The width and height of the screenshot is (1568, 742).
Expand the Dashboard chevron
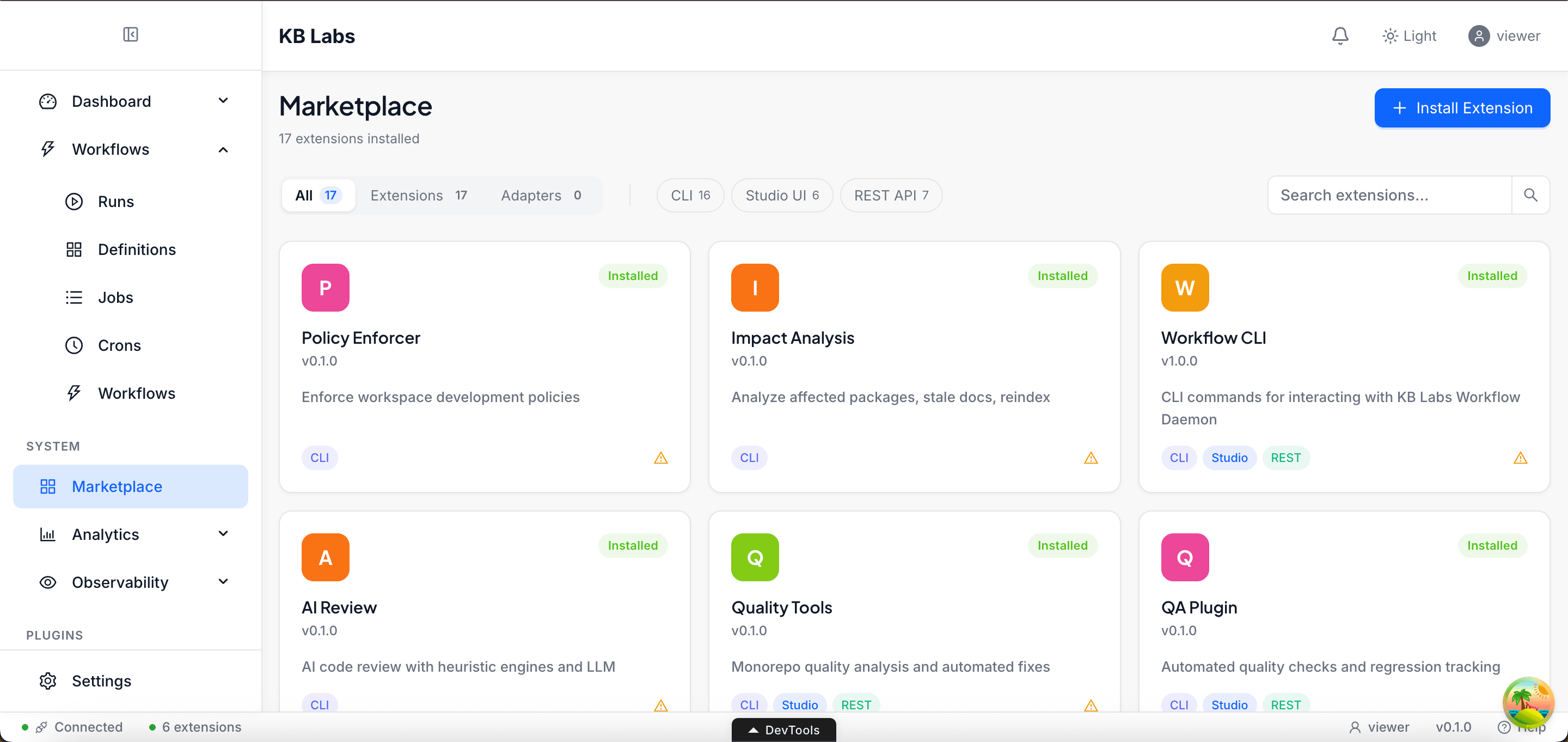(x=223, y=101)
